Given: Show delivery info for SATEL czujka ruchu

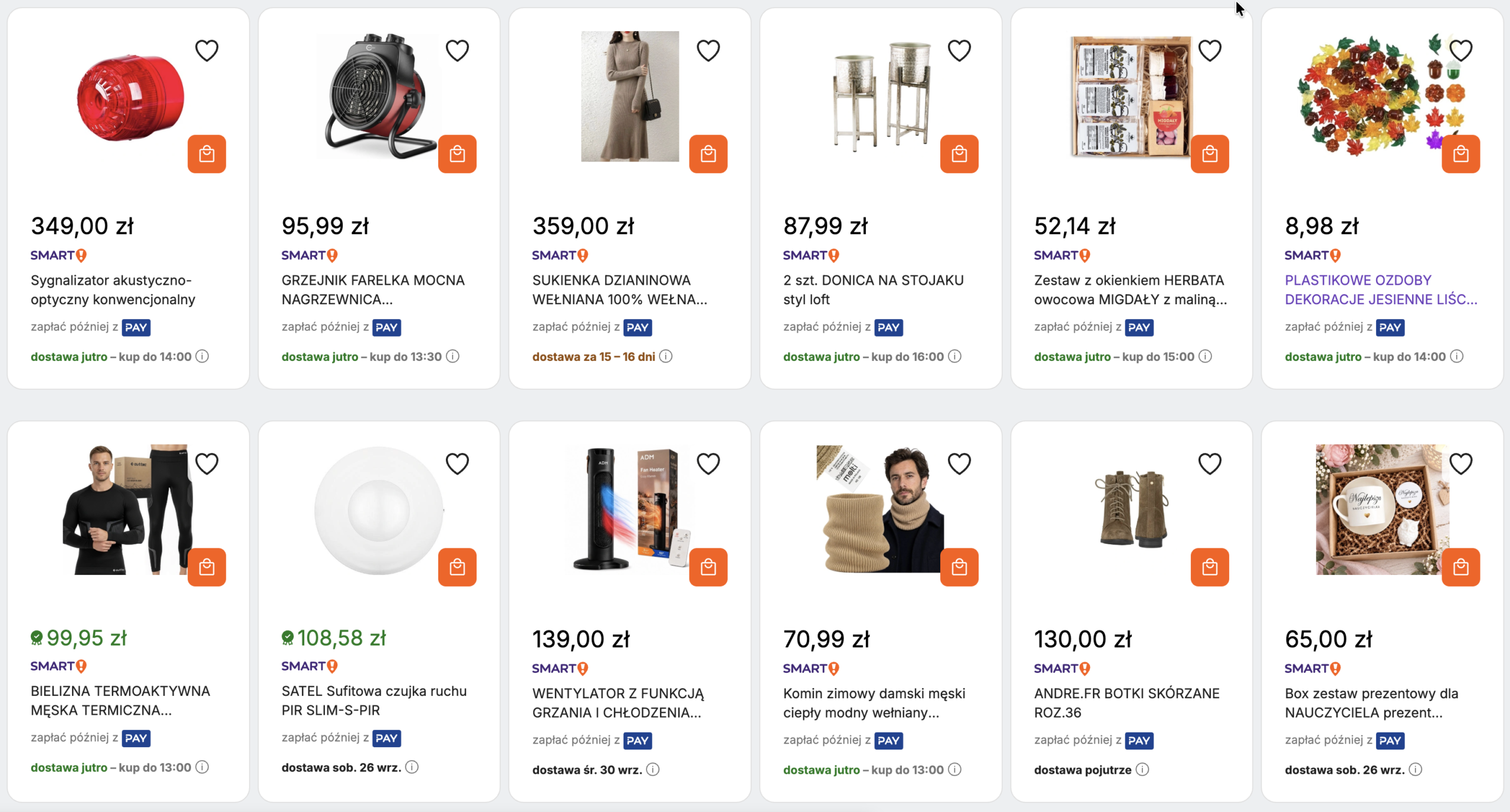Looking at the screenshot, I should [x=412, y=767].
